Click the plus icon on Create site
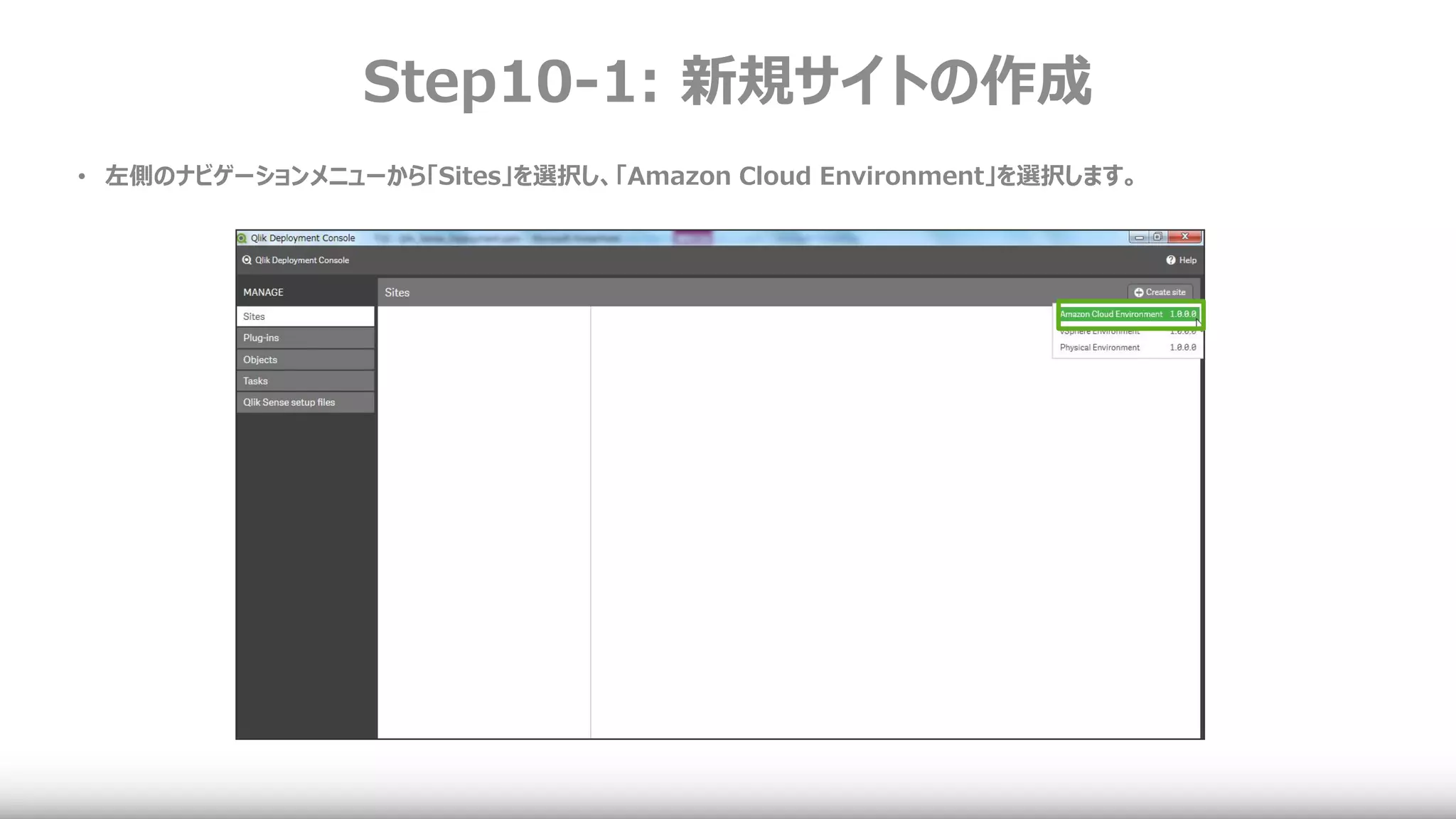The image size is (1456, 819). [x=1138, y=292]
